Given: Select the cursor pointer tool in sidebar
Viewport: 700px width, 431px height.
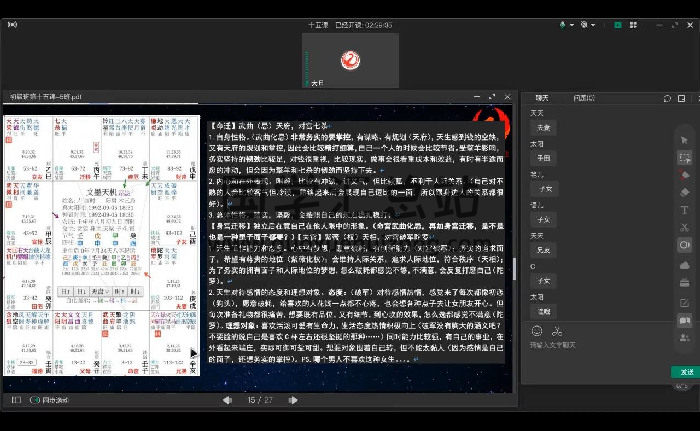Looking at the screenshot, I should point(685,136).
